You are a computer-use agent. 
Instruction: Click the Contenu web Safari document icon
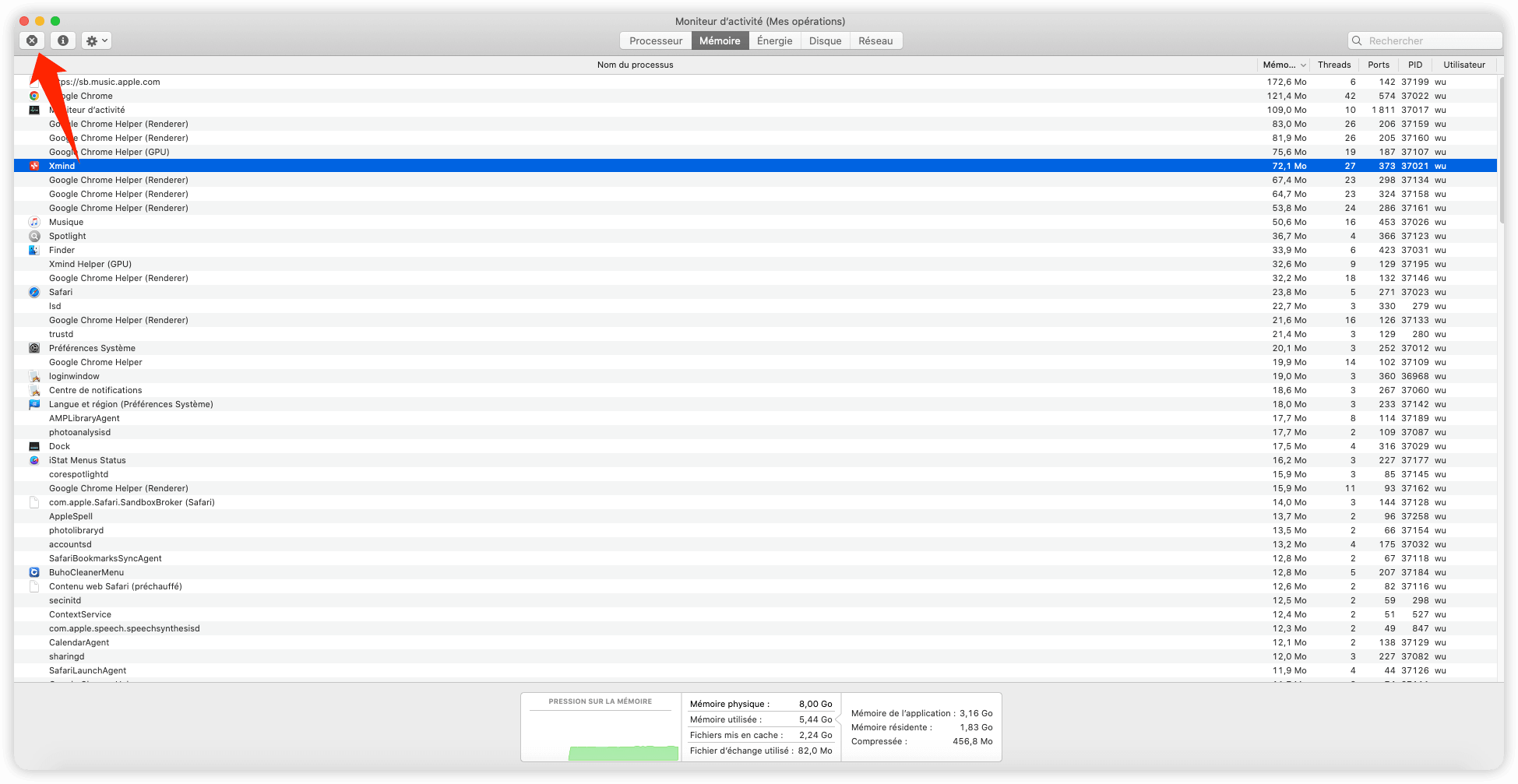click(34, 586)
